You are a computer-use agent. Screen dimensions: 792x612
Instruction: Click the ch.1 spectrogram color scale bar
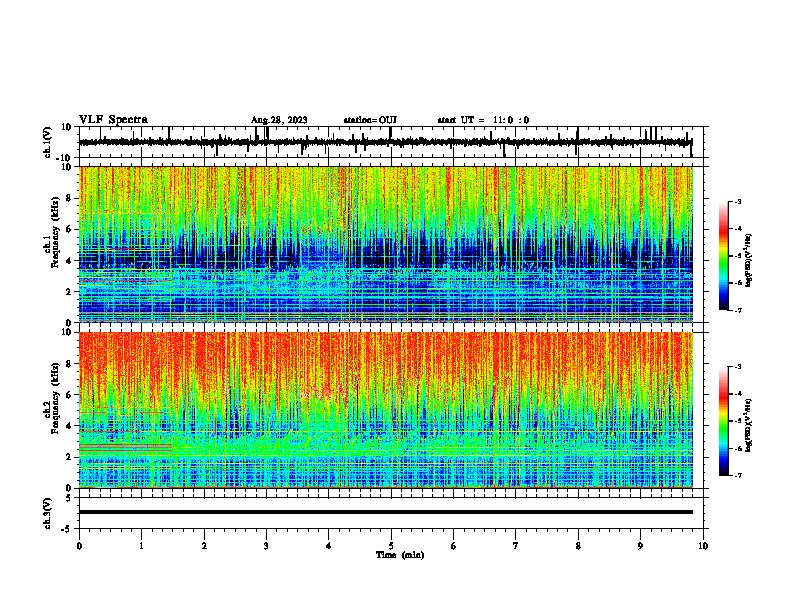point(723,256)
